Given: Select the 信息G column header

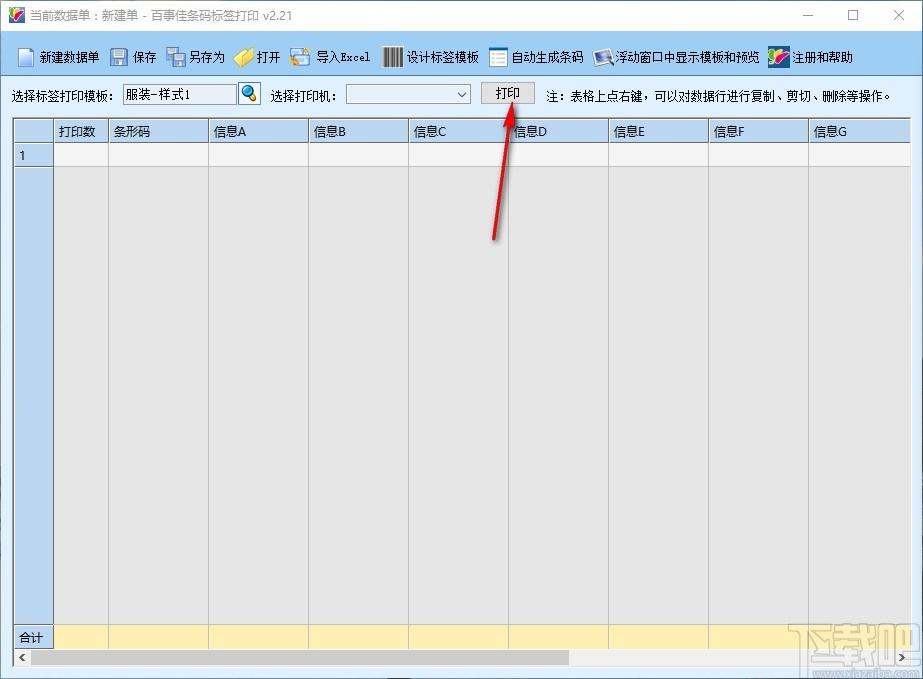Looking at the screenshot, I should 859,131.
